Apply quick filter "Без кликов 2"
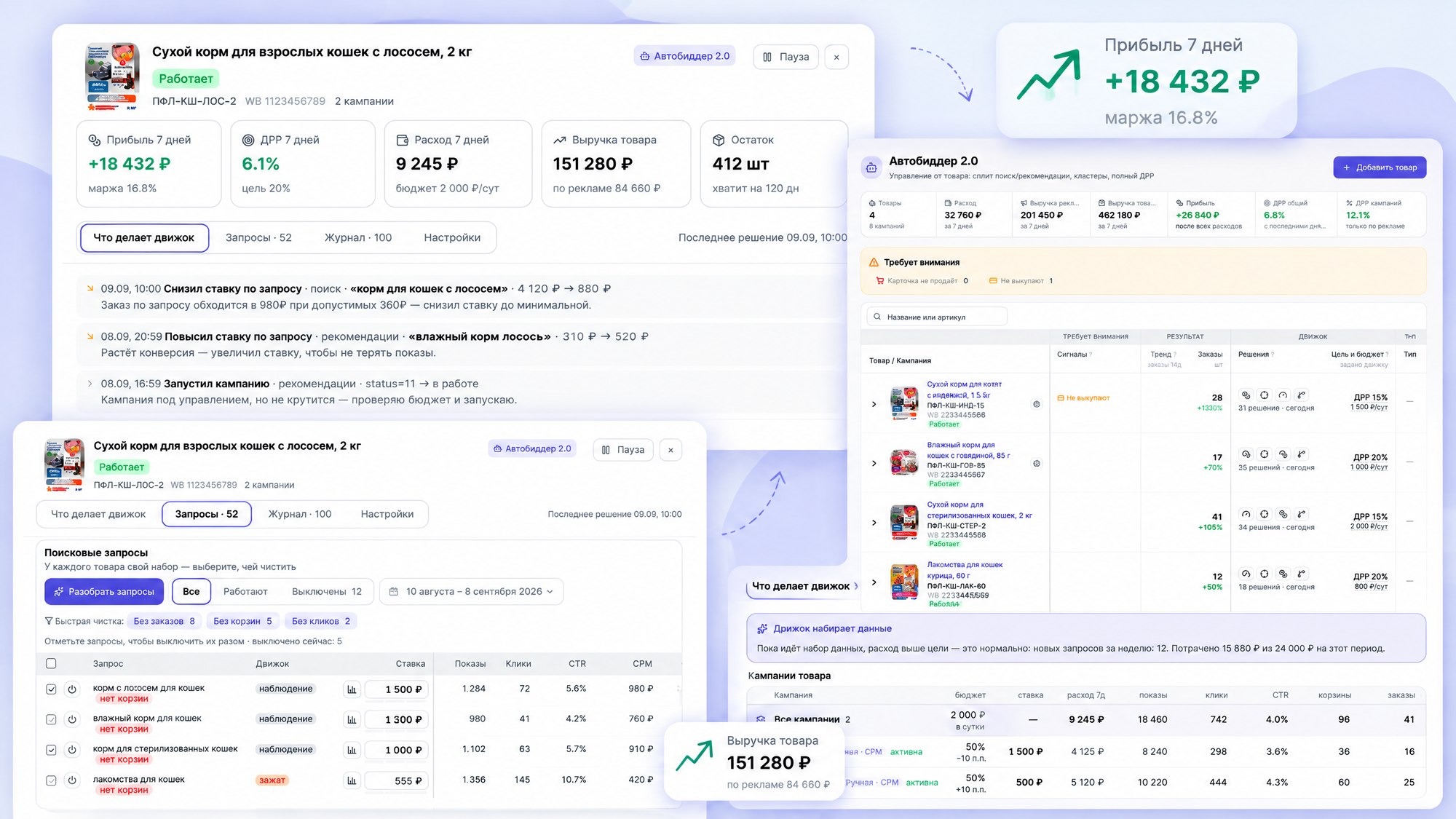 (x=321, y=621)
